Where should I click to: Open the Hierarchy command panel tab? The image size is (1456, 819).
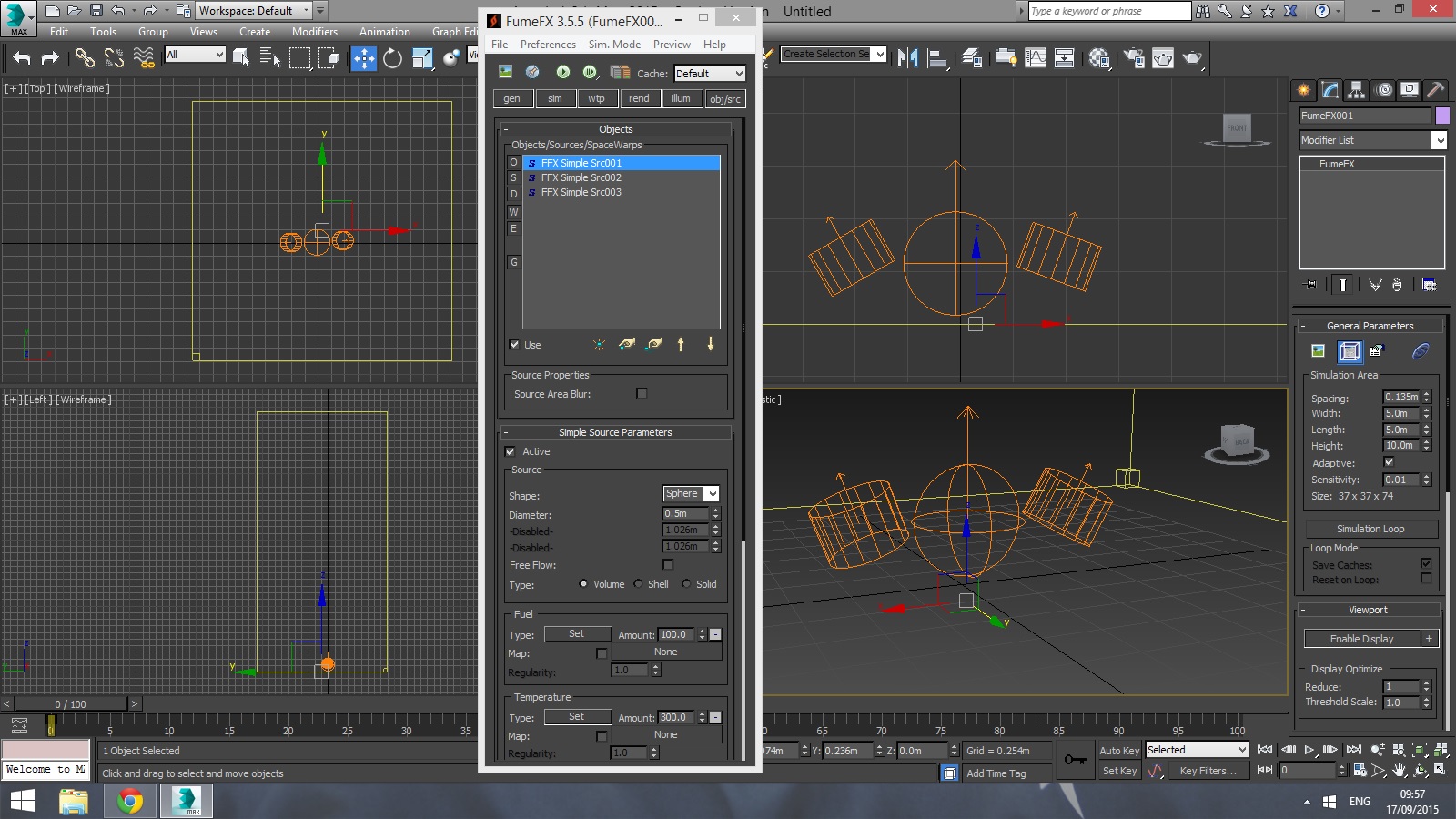tap(1357, 90)
